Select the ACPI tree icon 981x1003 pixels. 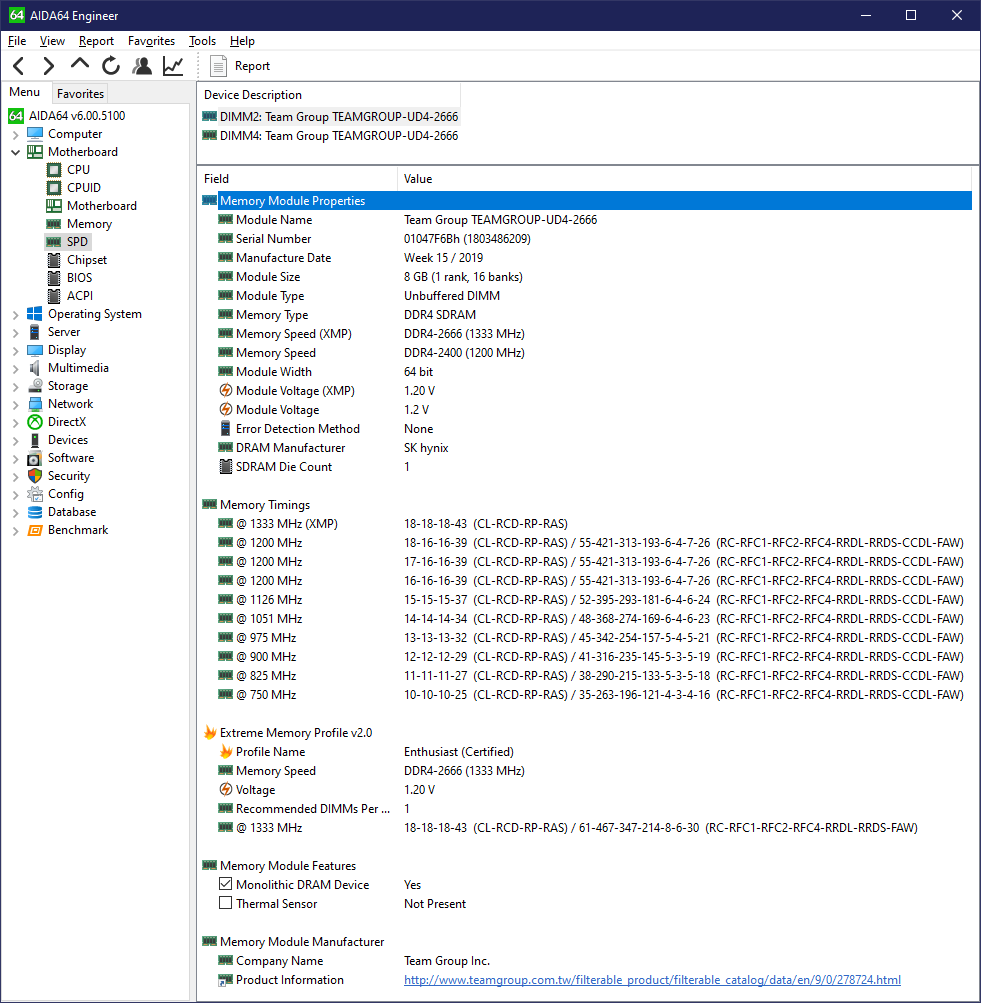(x=54, y=296)
